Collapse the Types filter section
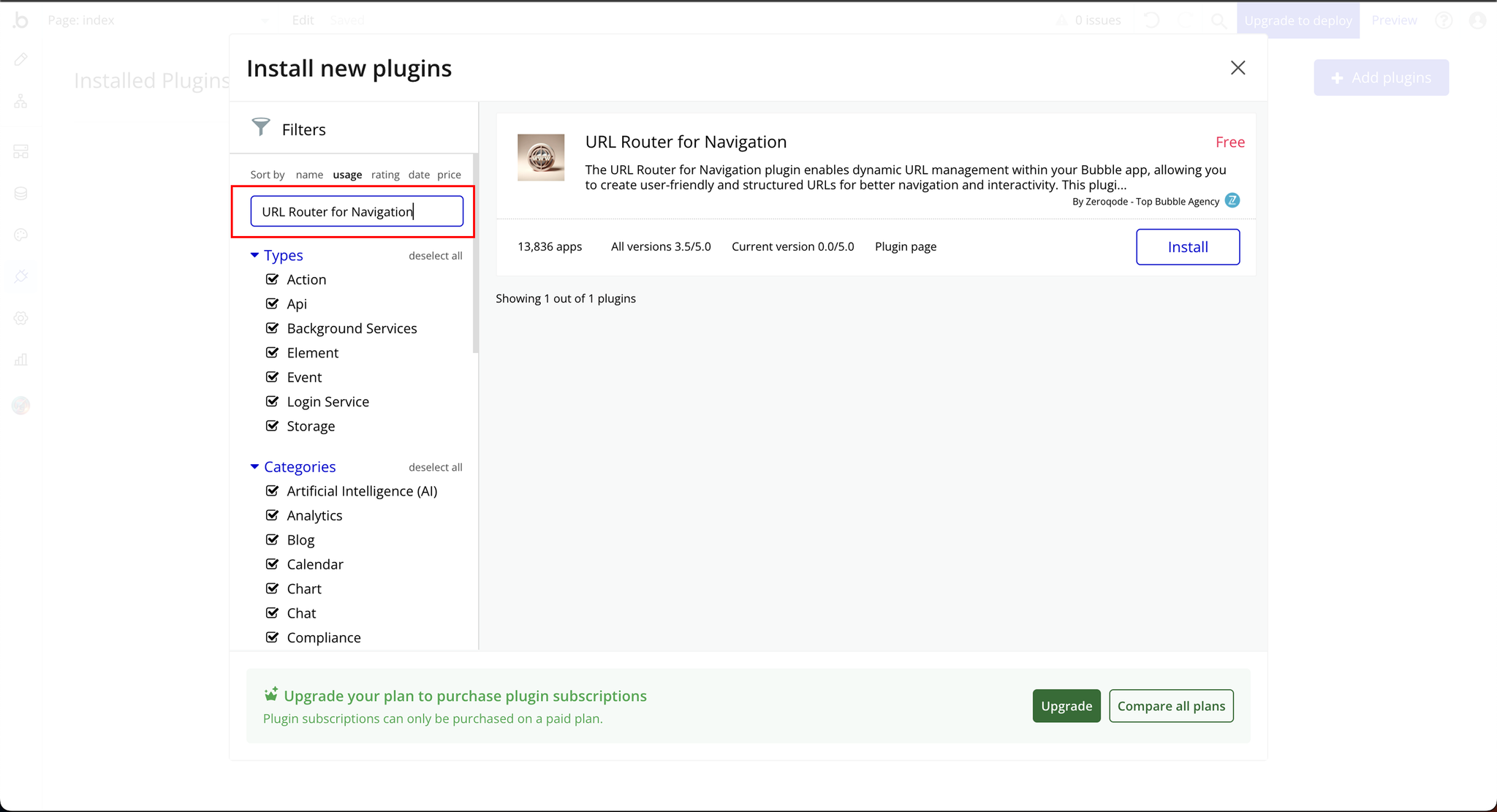Viewport: 1497px width, 812px height. 255,255
